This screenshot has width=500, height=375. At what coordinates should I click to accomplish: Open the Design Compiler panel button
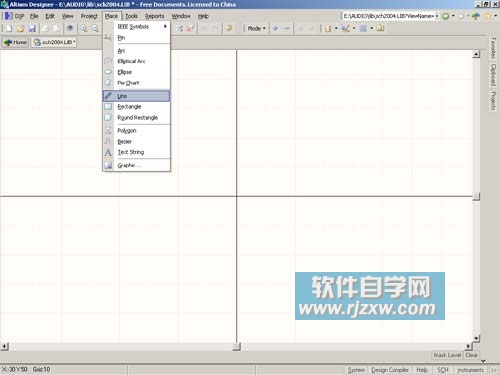click(x=390, y=370)
